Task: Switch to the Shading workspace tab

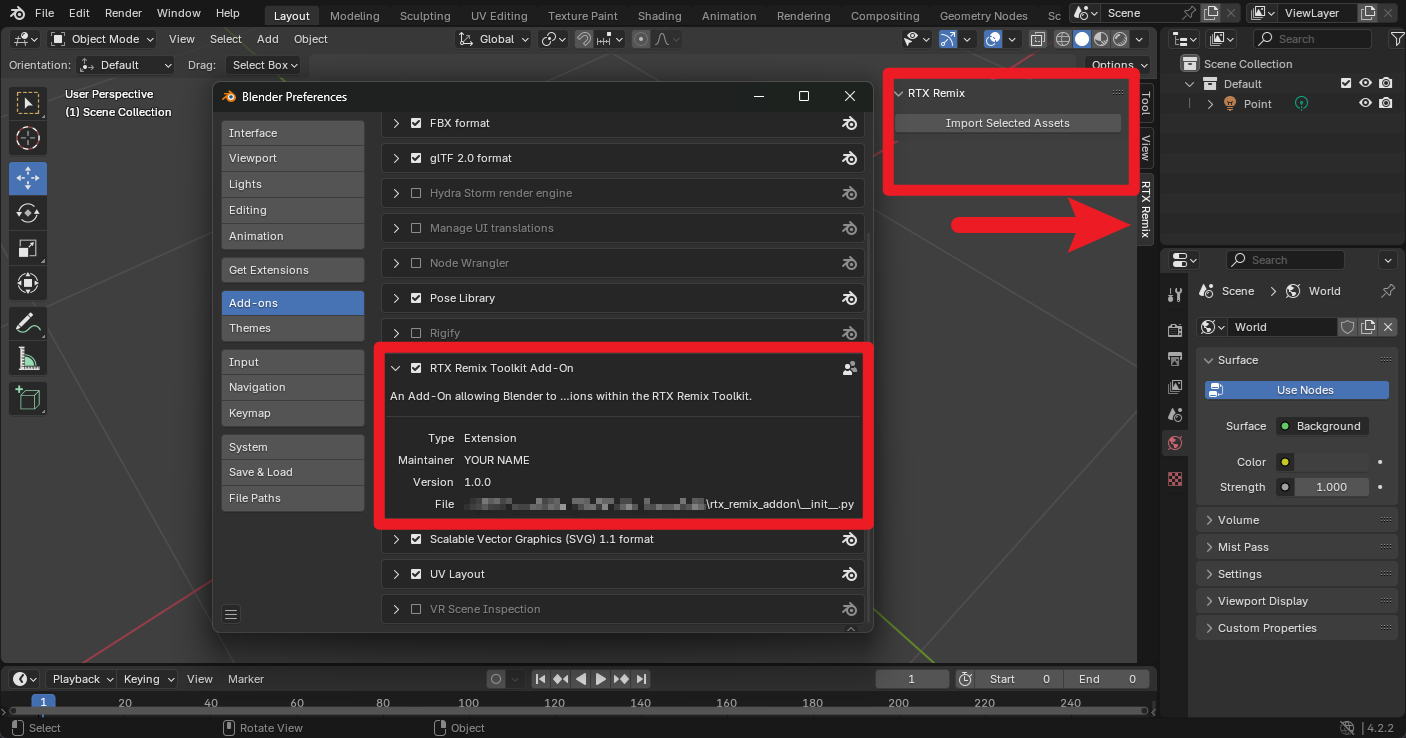Action: (659, 16)
